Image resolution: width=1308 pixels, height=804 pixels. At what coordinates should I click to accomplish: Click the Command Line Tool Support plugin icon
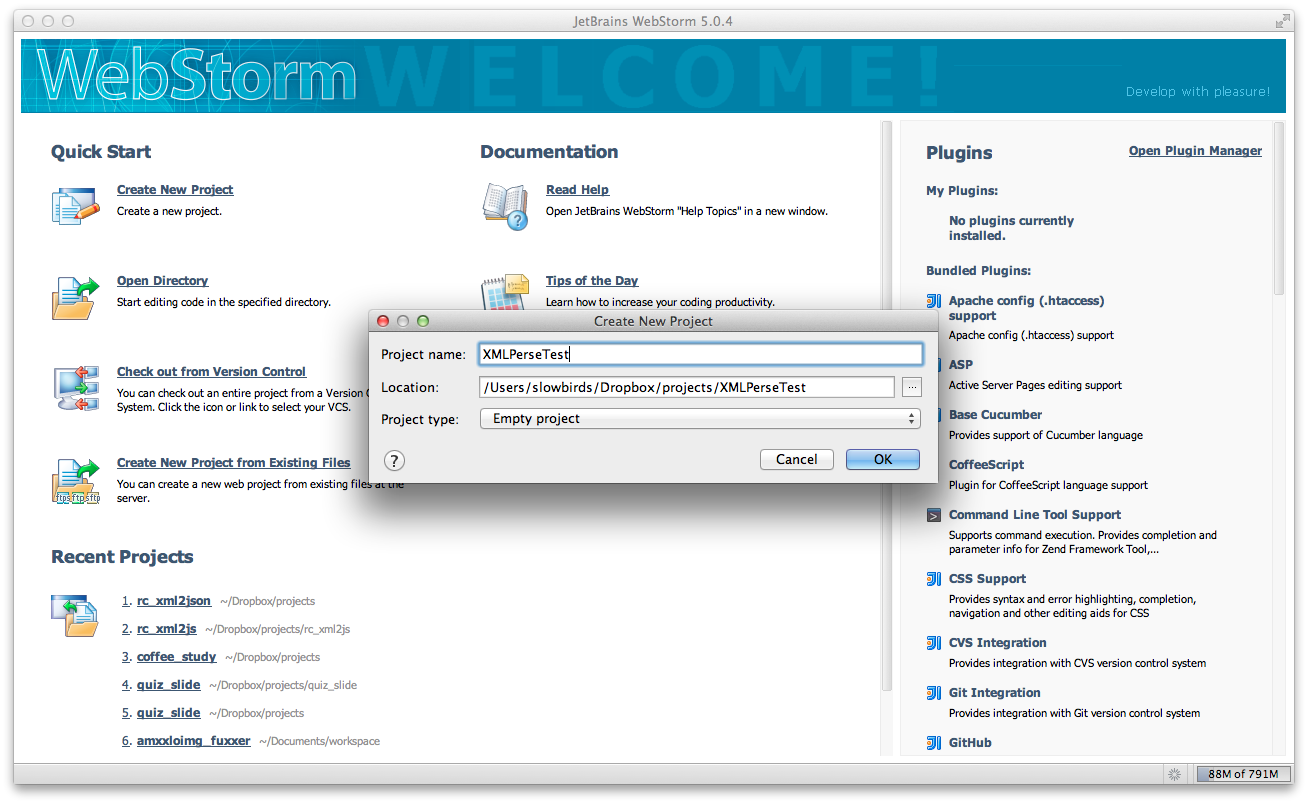click(x=932, y=515)
